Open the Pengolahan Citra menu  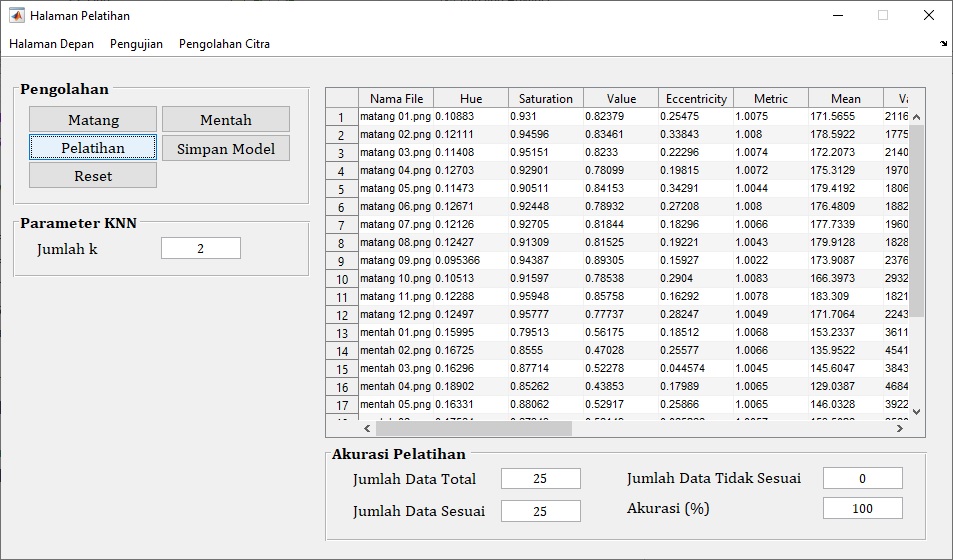pyautogui.click(x=224, y=44)
